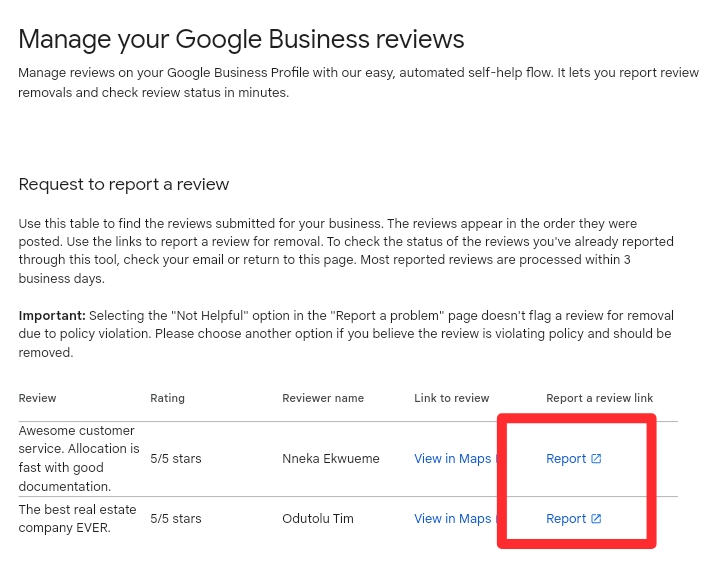Select 'The best real estate company EVER.' text
The width and height of the screenshot is (720, 586).
click(78, 518)
